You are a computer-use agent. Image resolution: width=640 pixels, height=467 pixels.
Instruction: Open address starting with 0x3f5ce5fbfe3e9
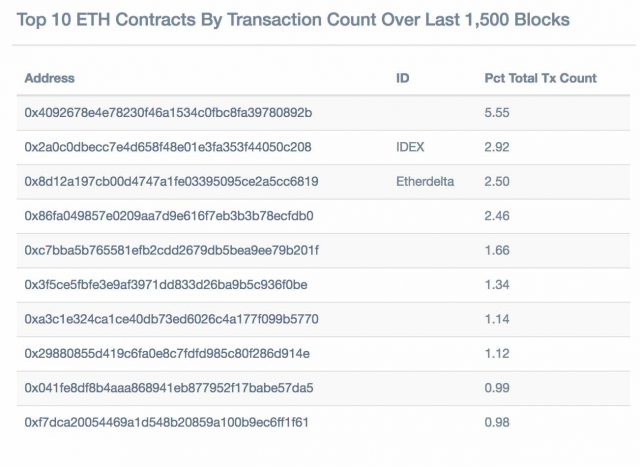(x=166, y=285)
